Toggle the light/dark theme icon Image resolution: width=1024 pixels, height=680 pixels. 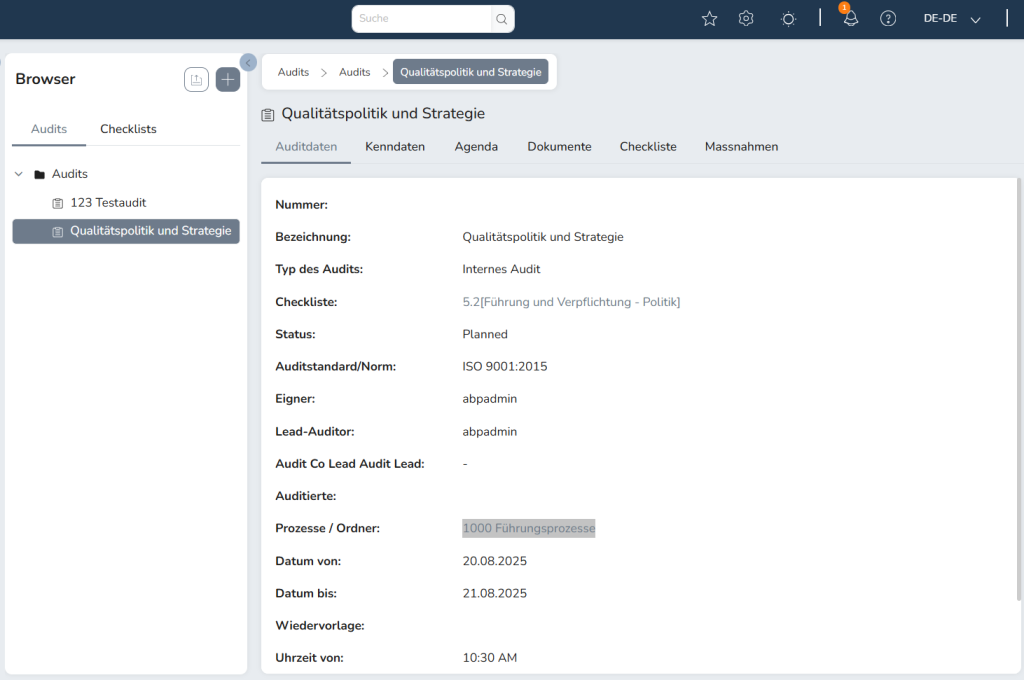[x=789, y=19]
